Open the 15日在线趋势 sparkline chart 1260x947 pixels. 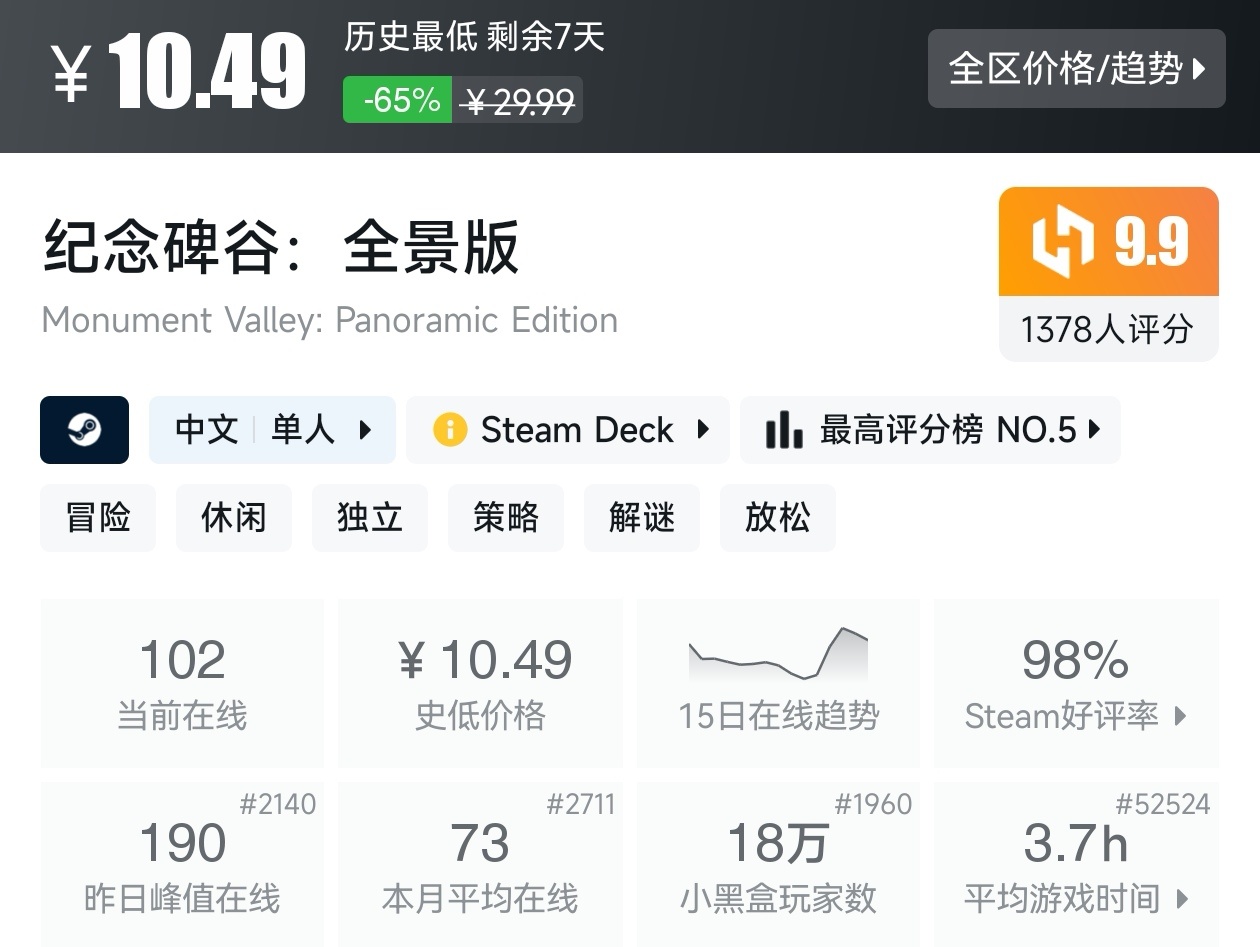778,655
